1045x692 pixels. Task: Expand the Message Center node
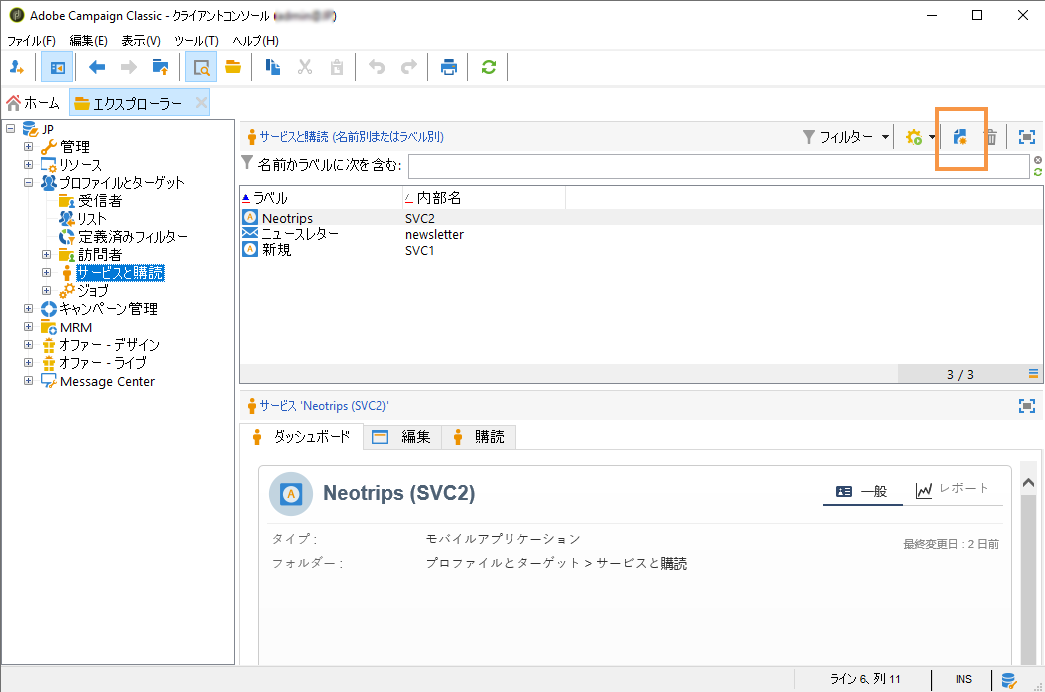click(29, 381)
